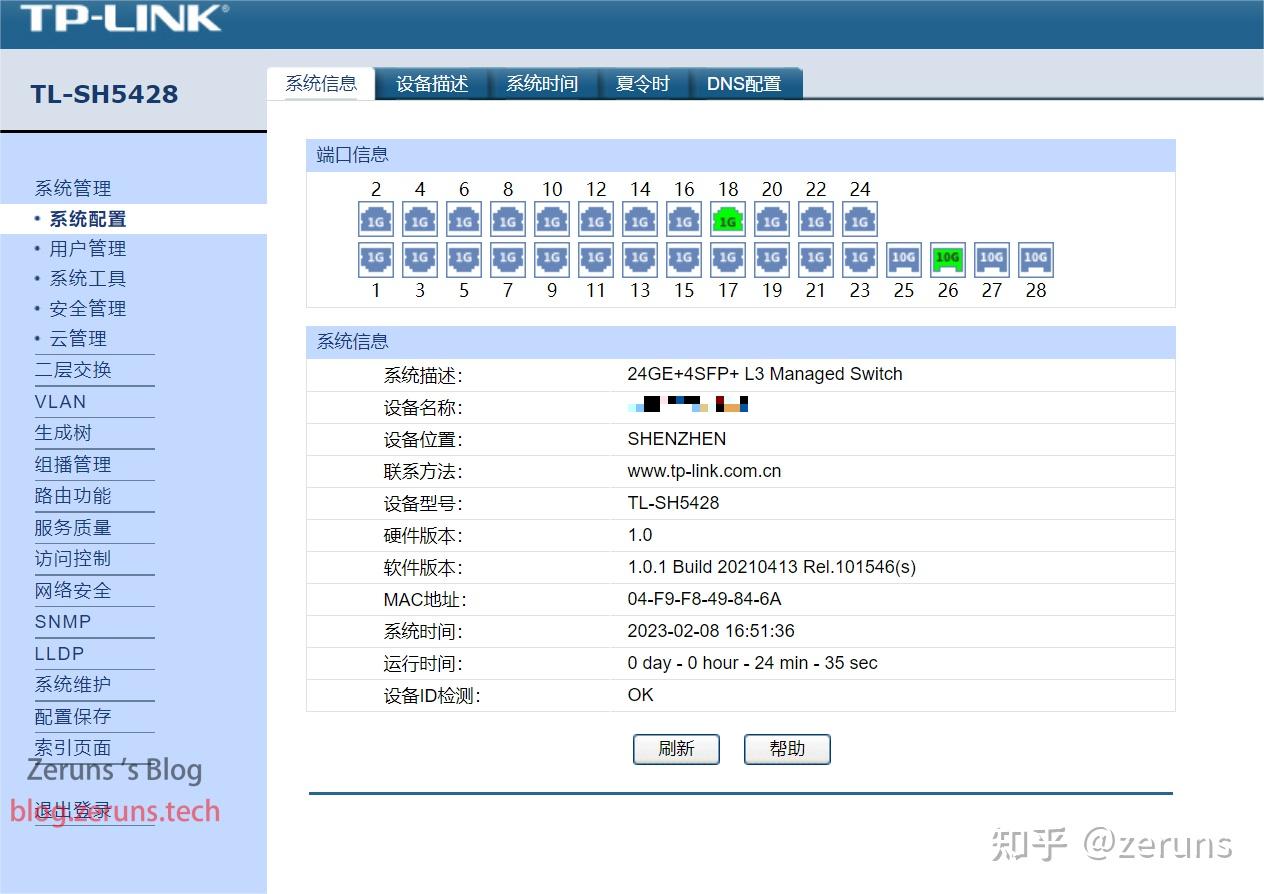The image size is (1264, 894).
Task: Expand VLAN menu
Action: click(x=61, y=402)
